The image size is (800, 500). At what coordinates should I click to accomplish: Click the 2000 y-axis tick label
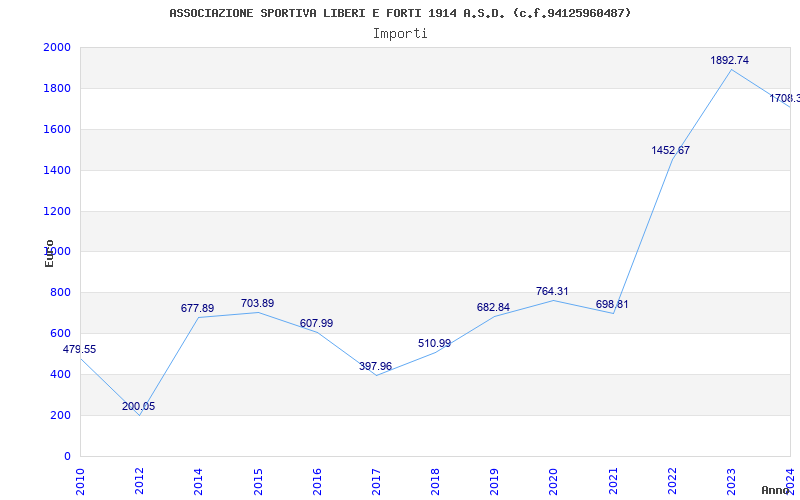[56, 48]
